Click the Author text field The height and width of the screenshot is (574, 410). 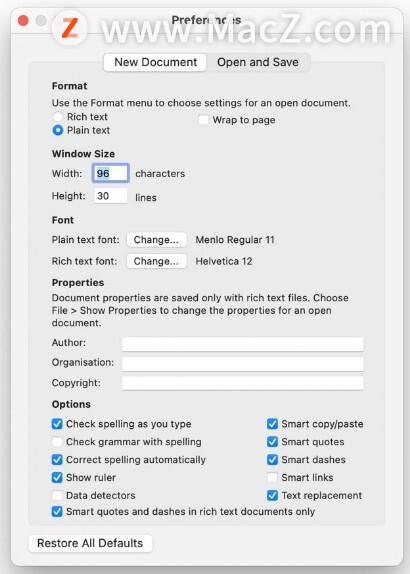243,344
